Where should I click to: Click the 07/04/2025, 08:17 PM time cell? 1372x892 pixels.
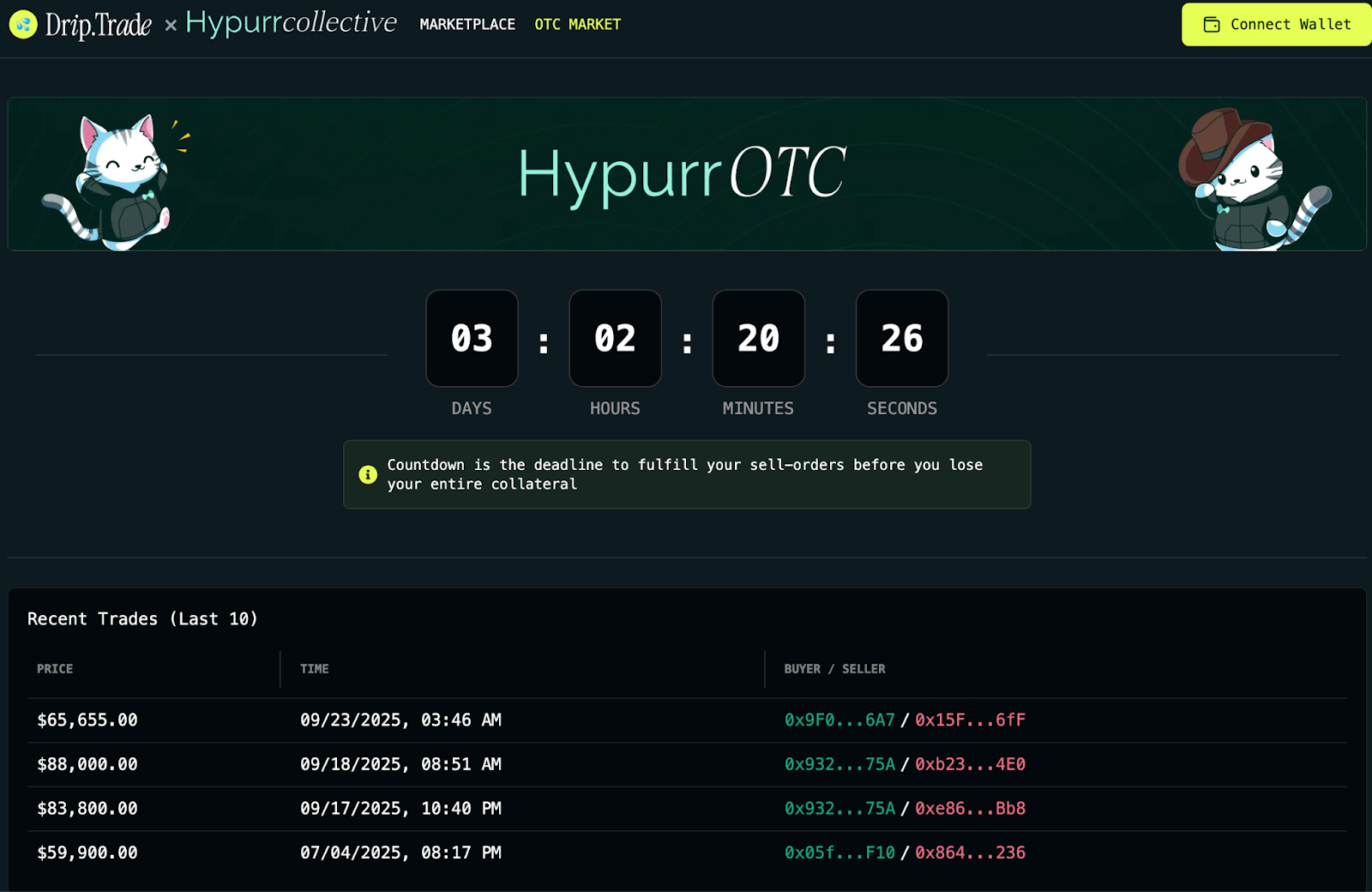[x=400, y=853]
